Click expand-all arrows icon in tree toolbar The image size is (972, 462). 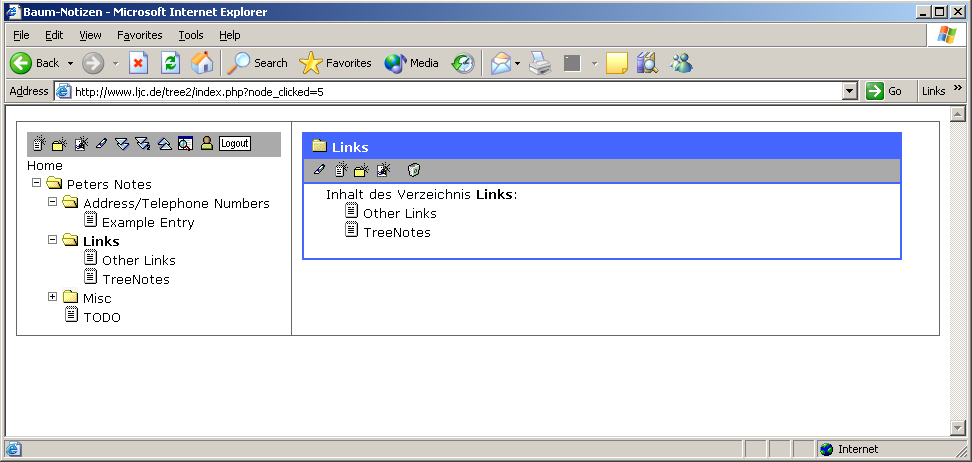pos(122,144)
